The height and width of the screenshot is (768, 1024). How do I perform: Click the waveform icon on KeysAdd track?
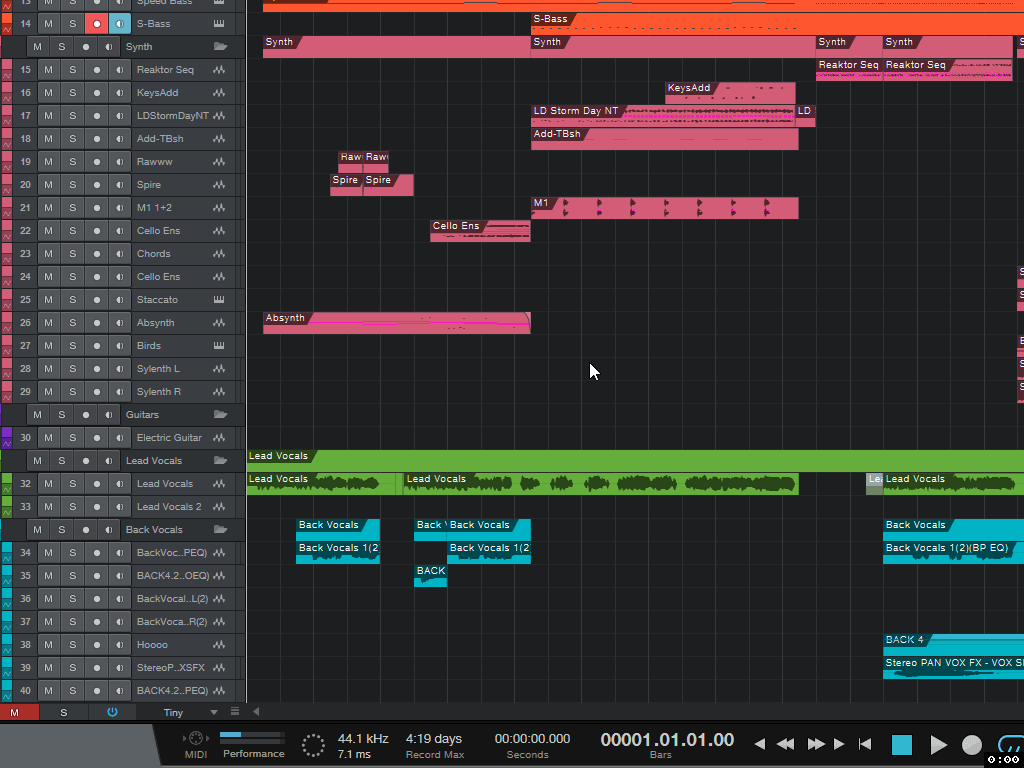[219, 93]
